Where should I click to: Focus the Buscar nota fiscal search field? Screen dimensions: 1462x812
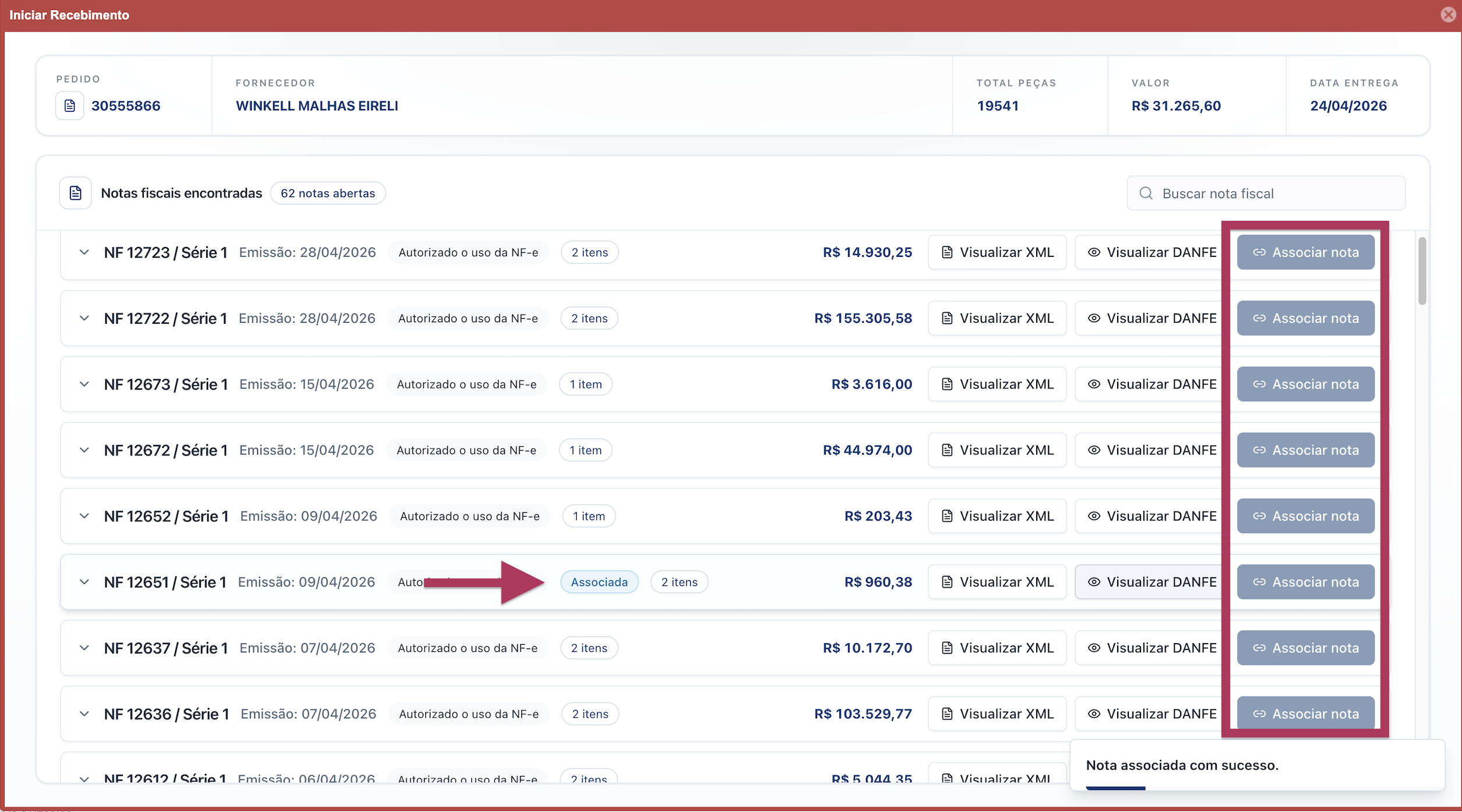[x=1266, y=193]
